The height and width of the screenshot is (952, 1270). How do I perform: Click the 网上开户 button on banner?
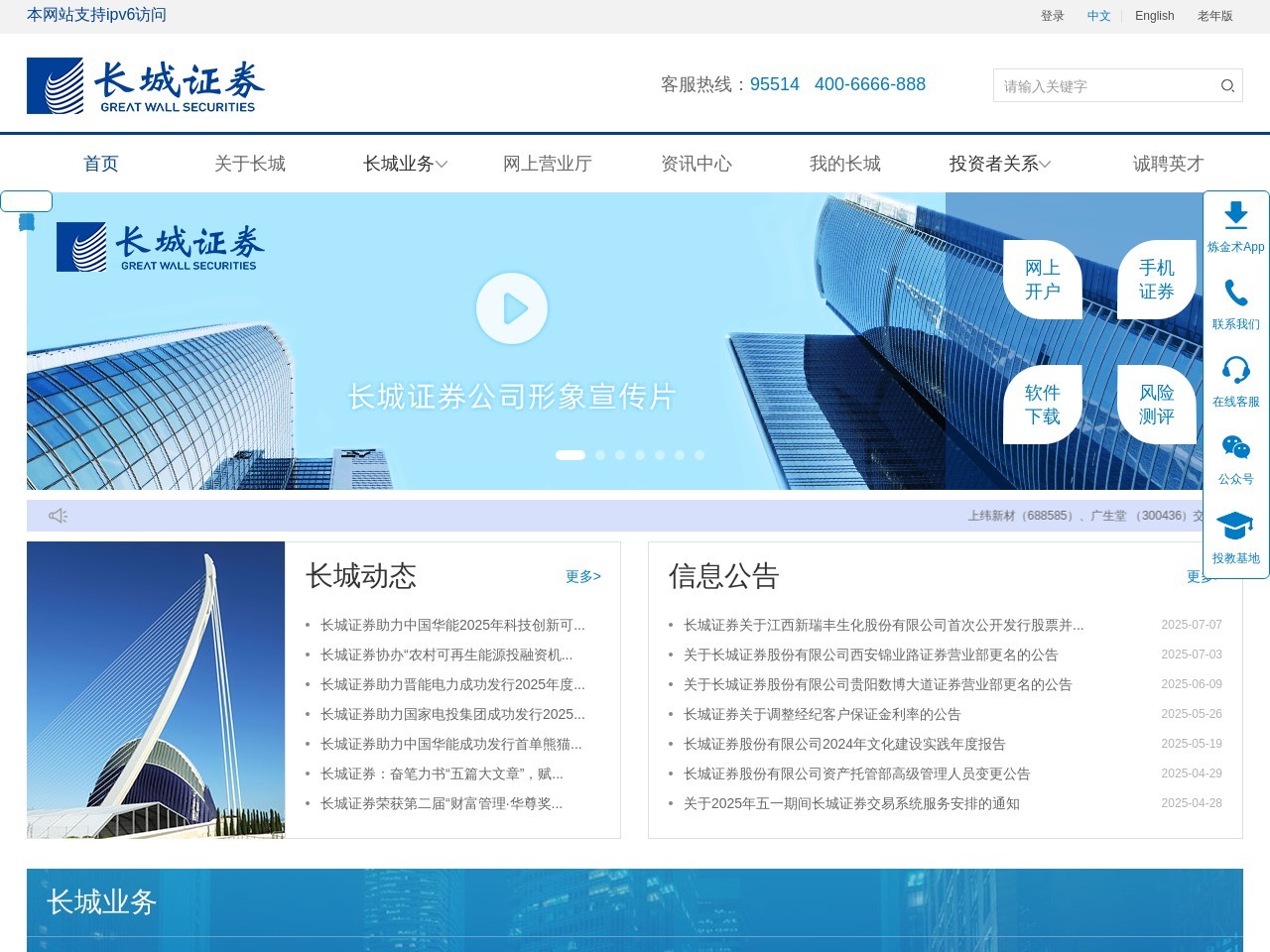tap(1043, 280)
